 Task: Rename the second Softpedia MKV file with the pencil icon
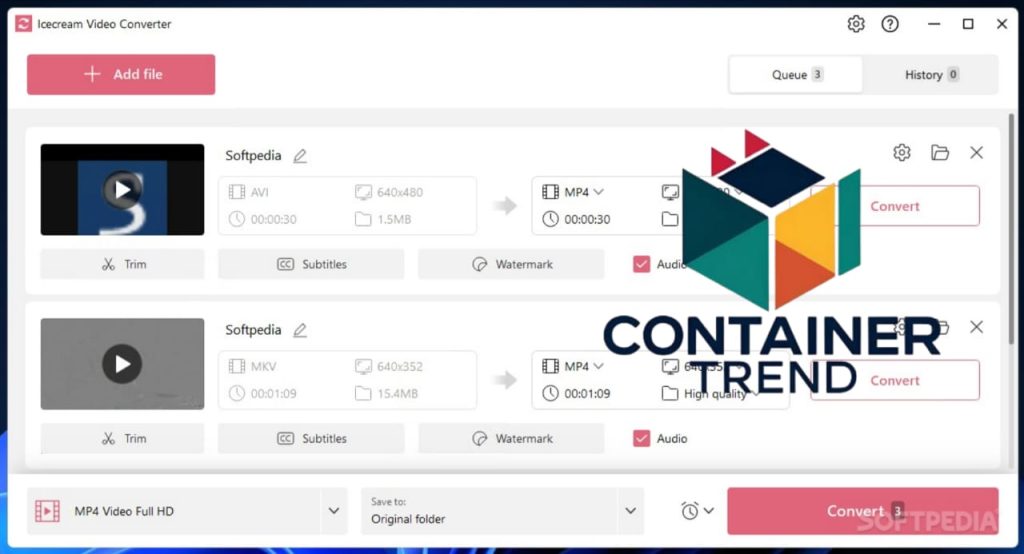click(x=300, y=331)
